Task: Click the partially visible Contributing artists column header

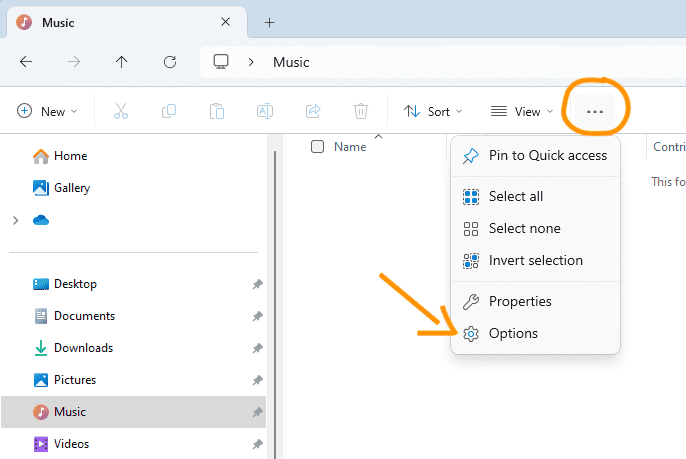Action: click(x=669, y=147)
